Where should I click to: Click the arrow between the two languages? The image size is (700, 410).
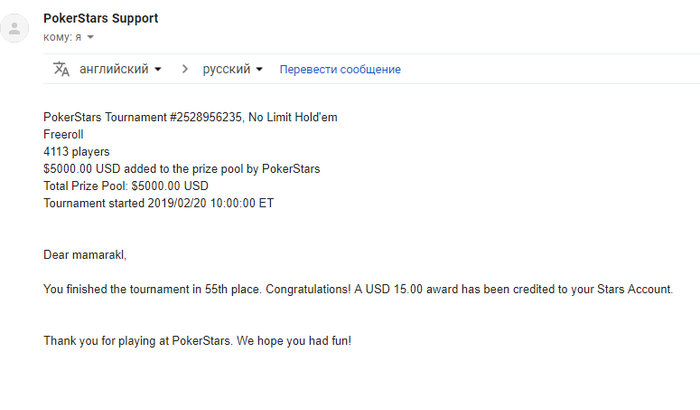pos(184,69)
